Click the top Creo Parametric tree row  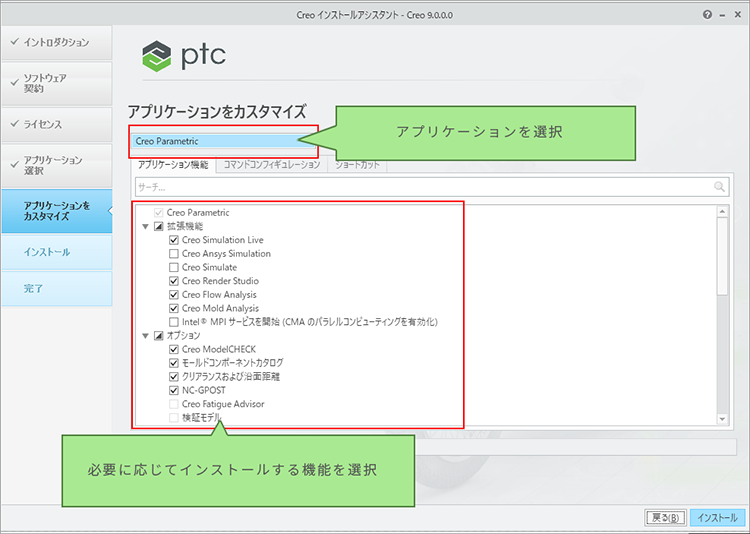coord(198,212)
